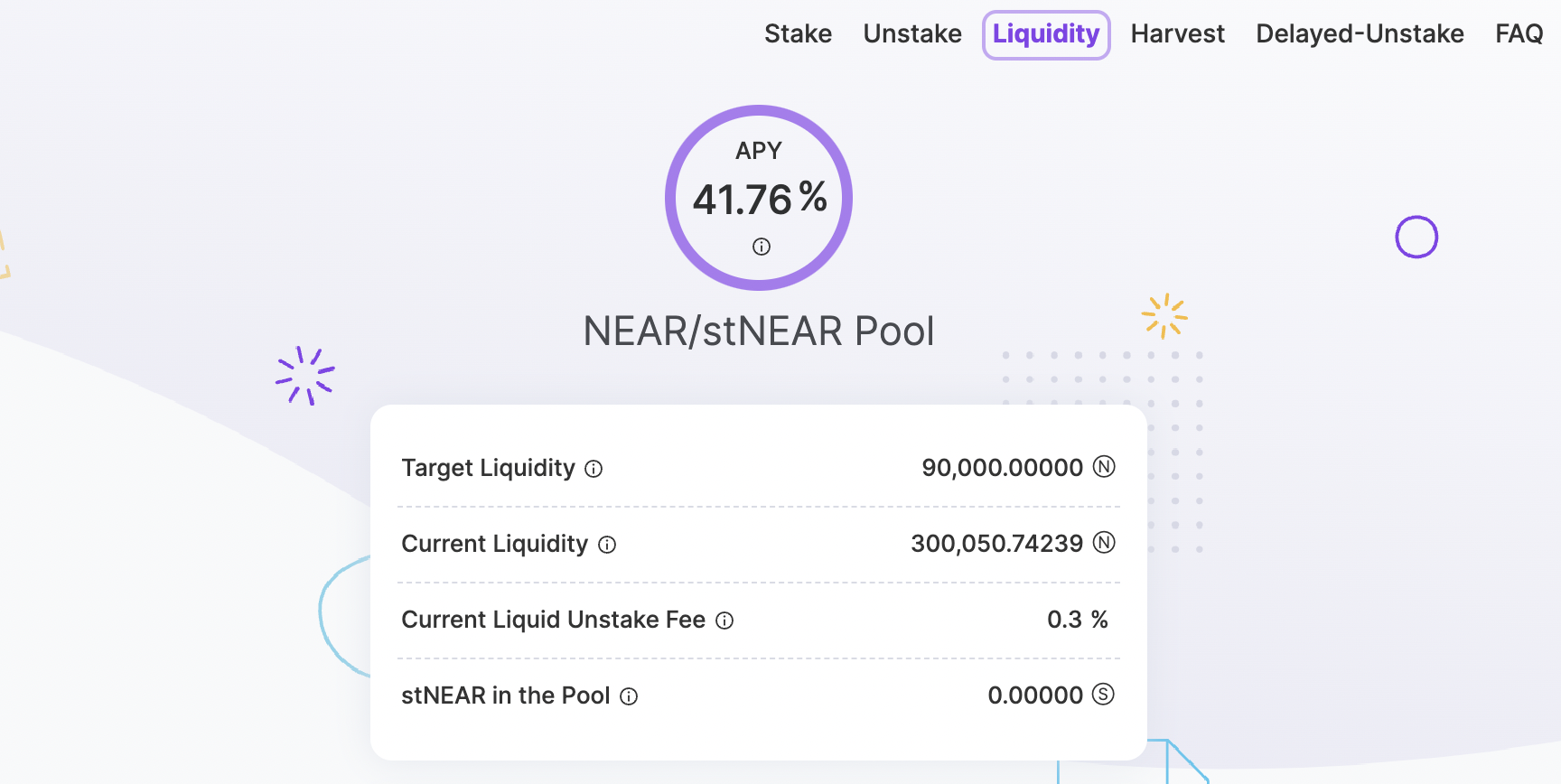
Task: Open the Stake tab
Action: (x=798, y=34)
